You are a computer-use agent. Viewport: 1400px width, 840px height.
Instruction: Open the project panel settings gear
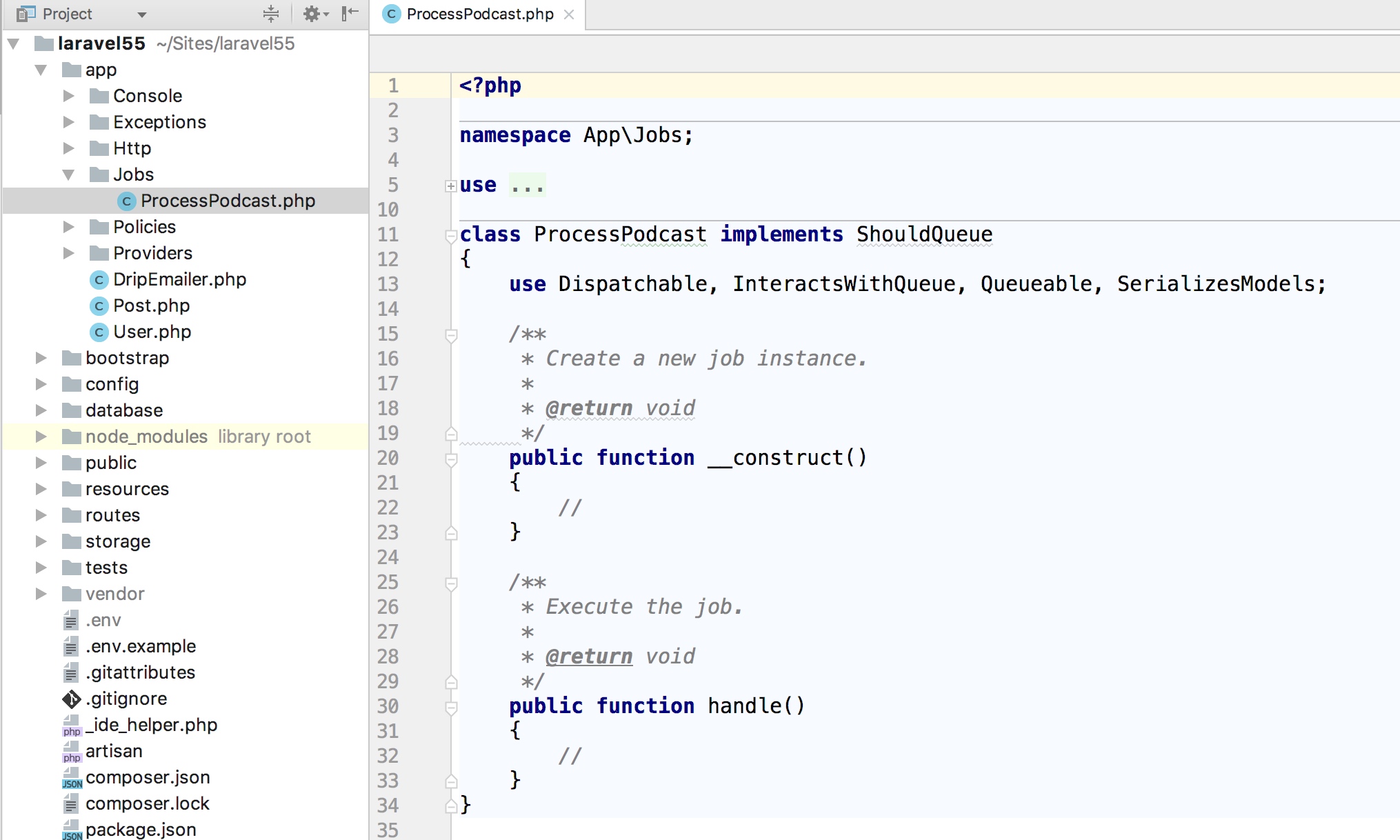click(316, 13)
